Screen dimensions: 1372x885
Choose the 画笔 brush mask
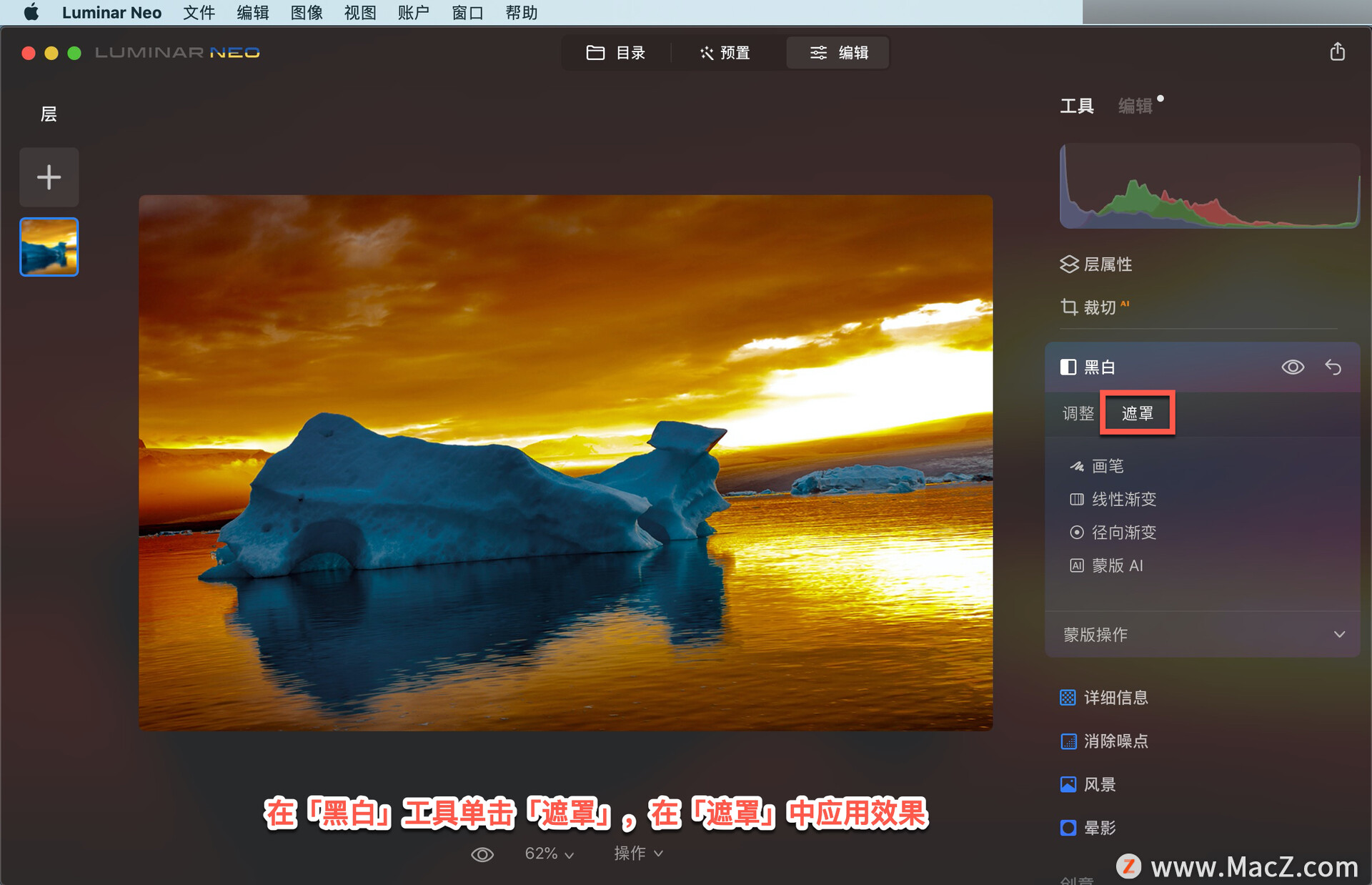1097,466
